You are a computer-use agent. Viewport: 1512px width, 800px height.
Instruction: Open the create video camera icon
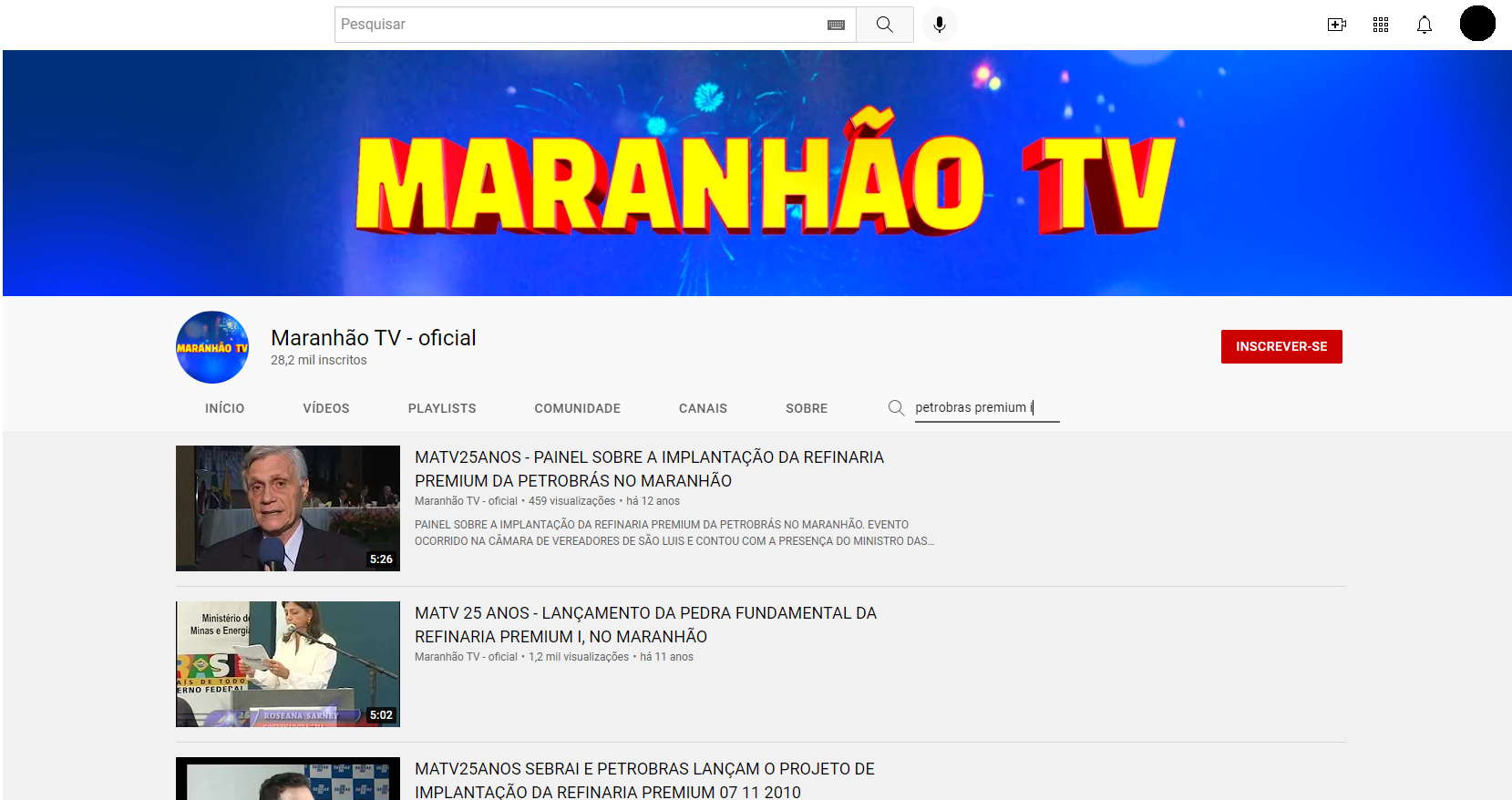point(1337,25)
